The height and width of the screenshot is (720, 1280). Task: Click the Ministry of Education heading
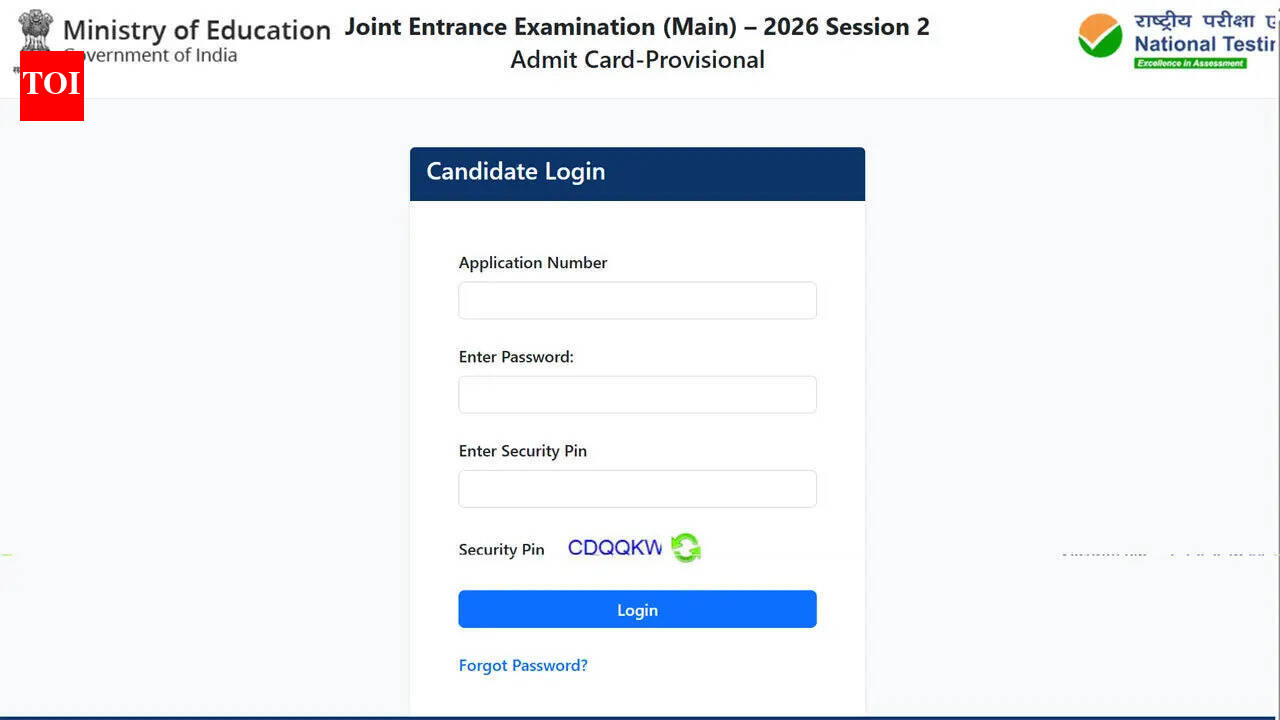click(197, 30)
